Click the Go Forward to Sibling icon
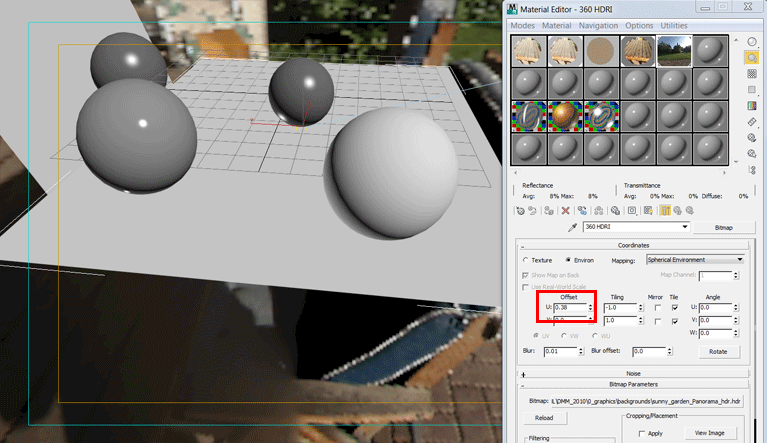The height and width of the screenshot is (443, 767). 690,211
